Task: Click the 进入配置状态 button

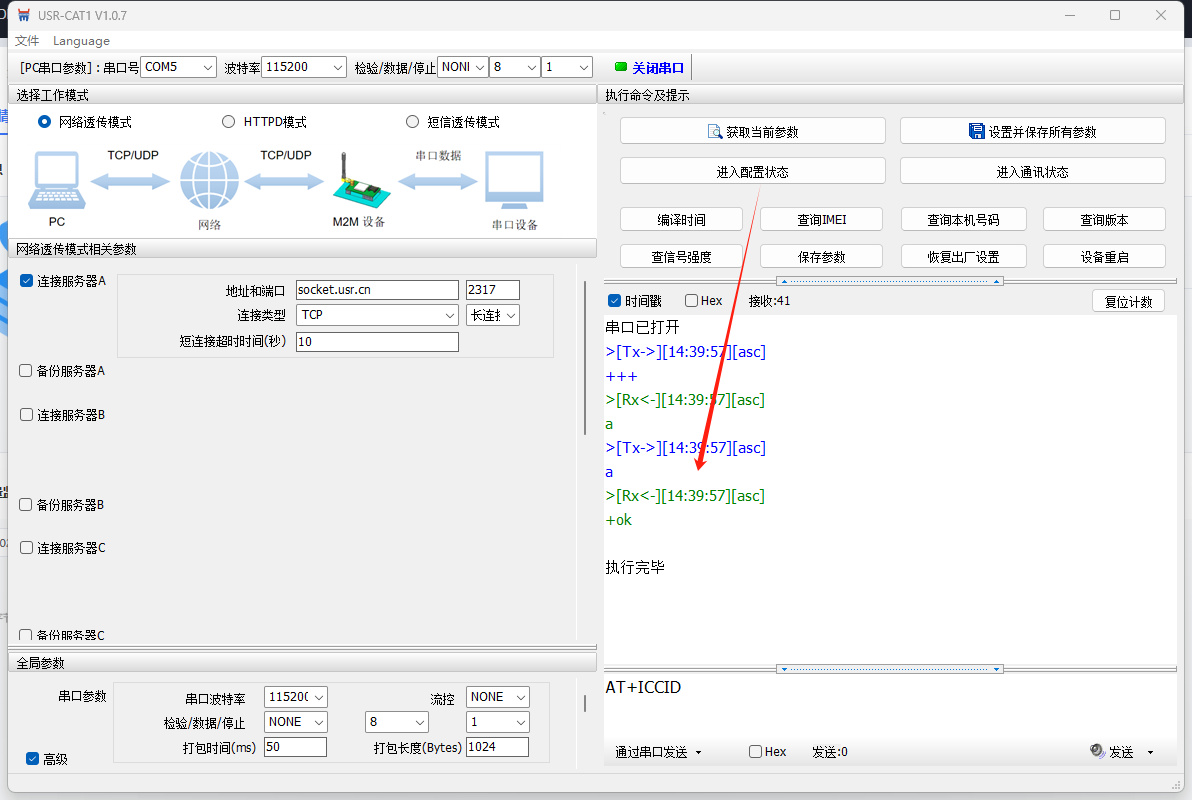Action: coord(752,172)
